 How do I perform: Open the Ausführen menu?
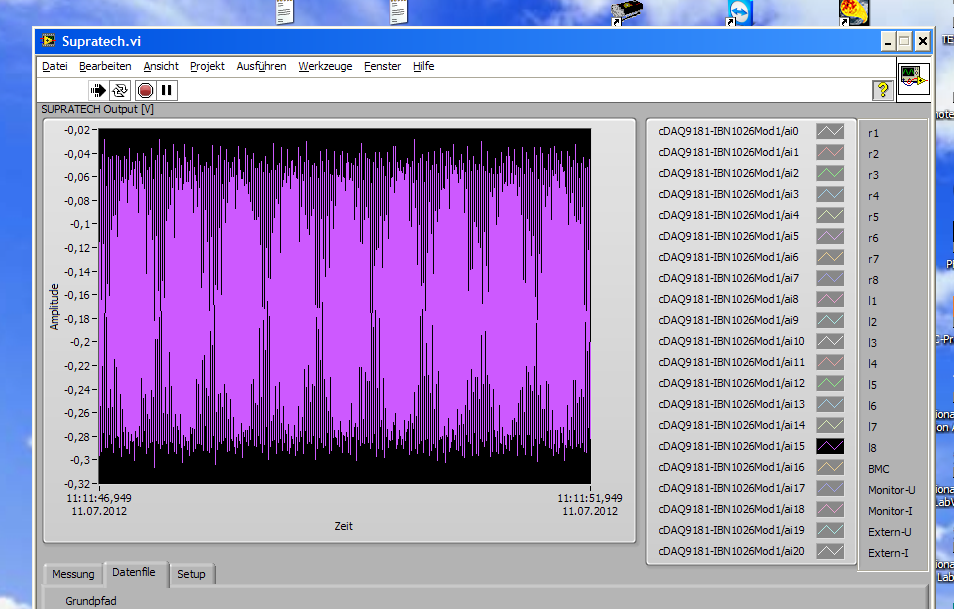pyautogui.click(x=262, y=66)
